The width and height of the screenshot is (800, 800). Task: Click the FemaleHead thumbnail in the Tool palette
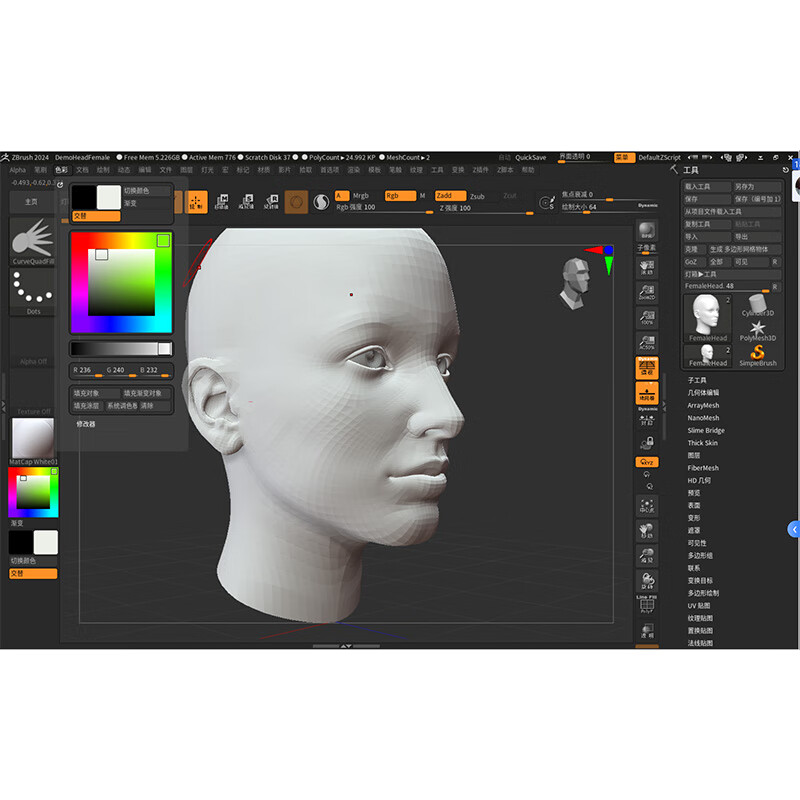[705, 315]
